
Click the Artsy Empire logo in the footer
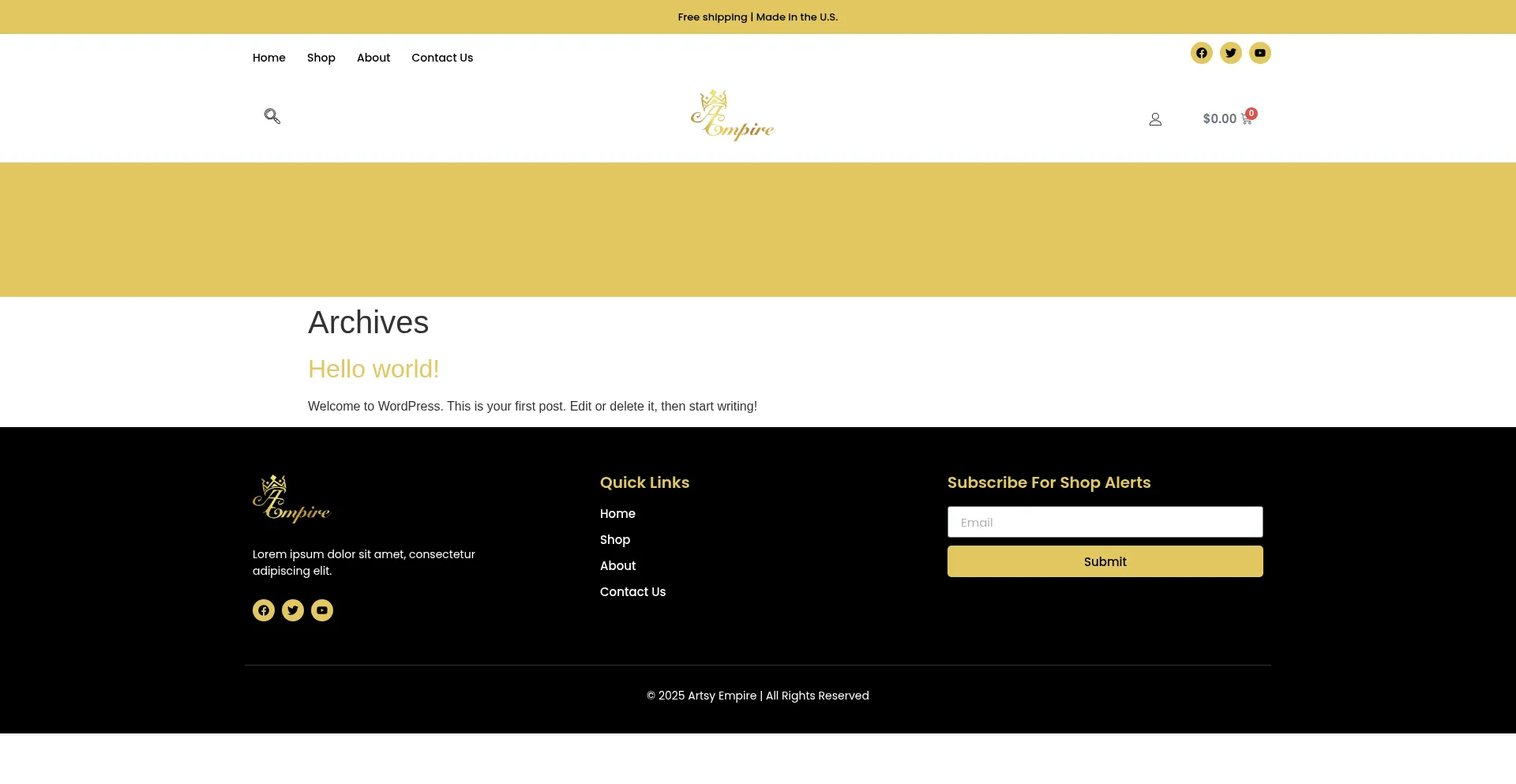pyautogui.click(x=291, y=498)
